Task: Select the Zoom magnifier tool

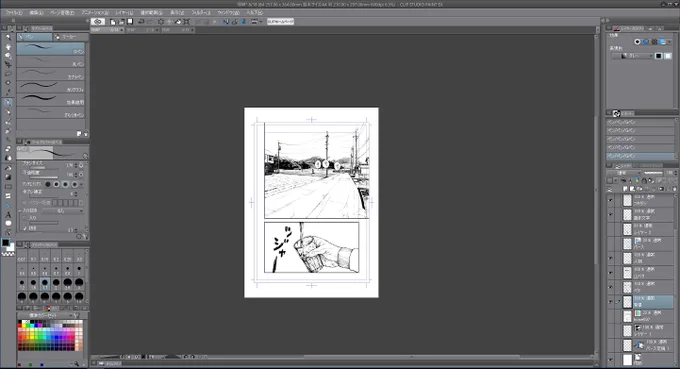Action: [8, 37]
